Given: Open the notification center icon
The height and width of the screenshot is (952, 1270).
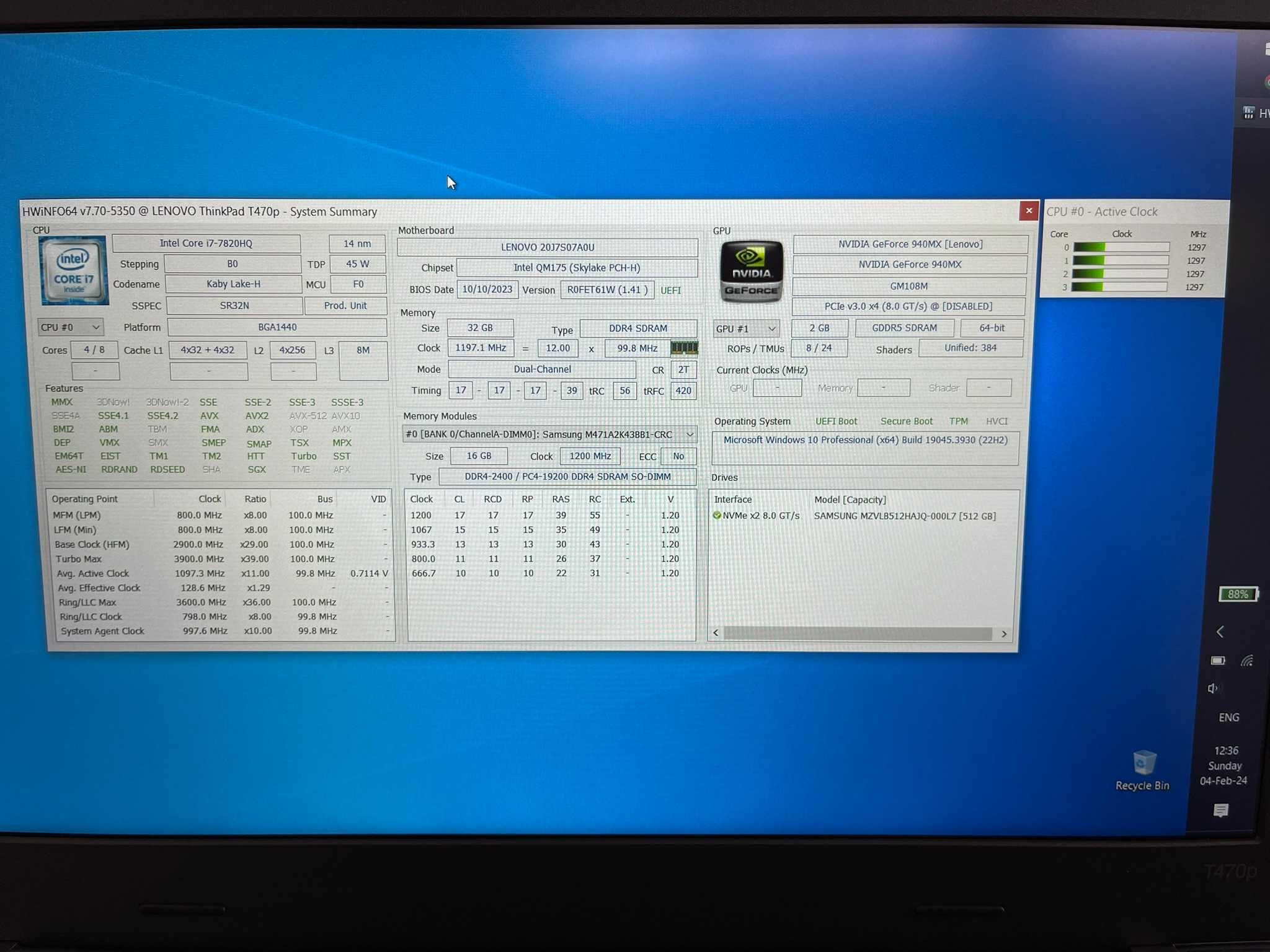Looking at the screenshot, I should click(1221, 810).
